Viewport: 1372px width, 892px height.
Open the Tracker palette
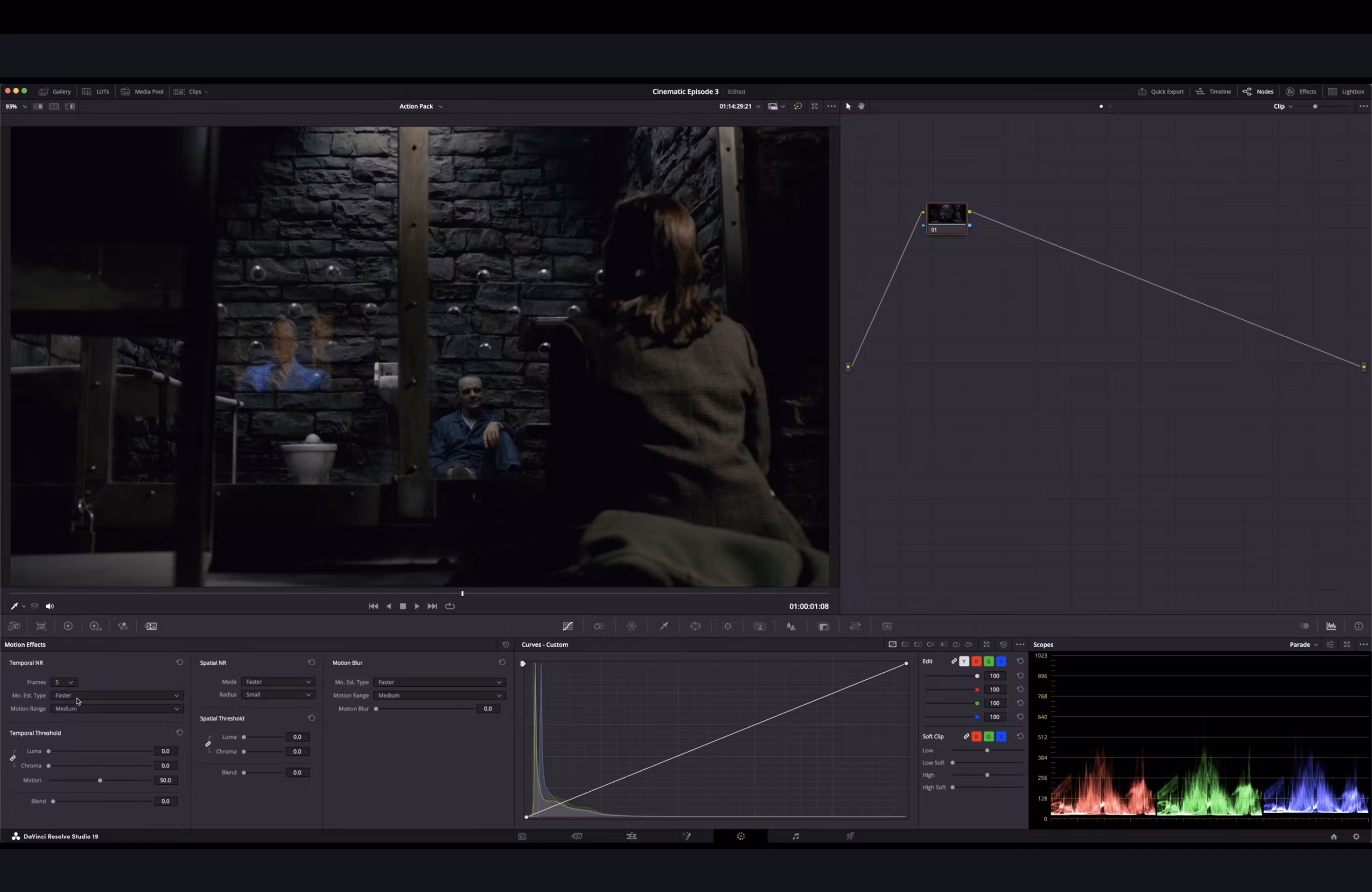(728, 627)
